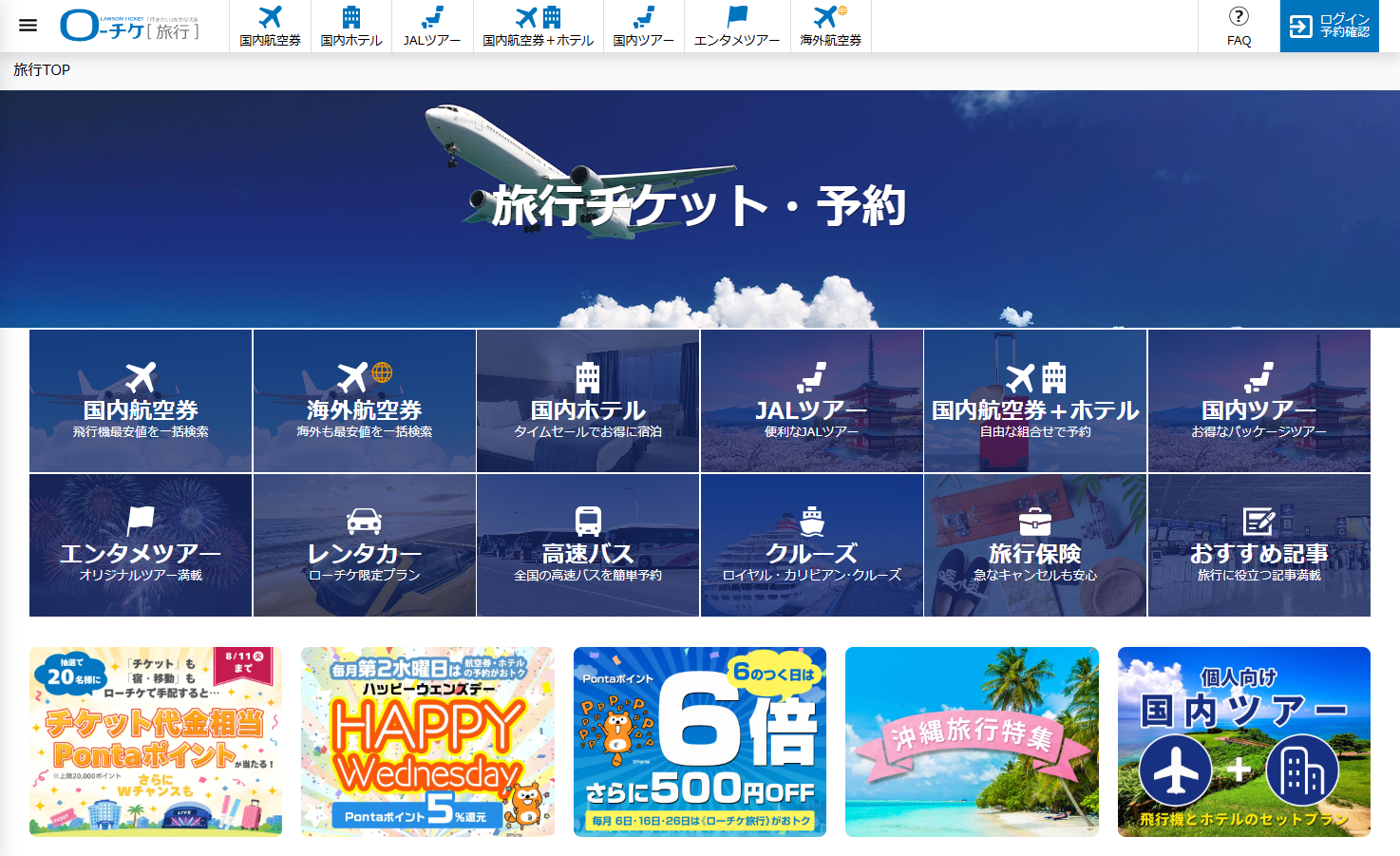Click the bus icon on 高速バス tile
The width and height of the screenshot is (1400, 856).
[588, 522]
